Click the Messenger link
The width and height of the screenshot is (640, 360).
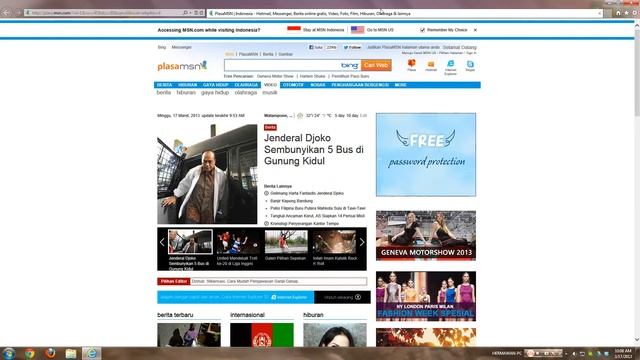182,47
